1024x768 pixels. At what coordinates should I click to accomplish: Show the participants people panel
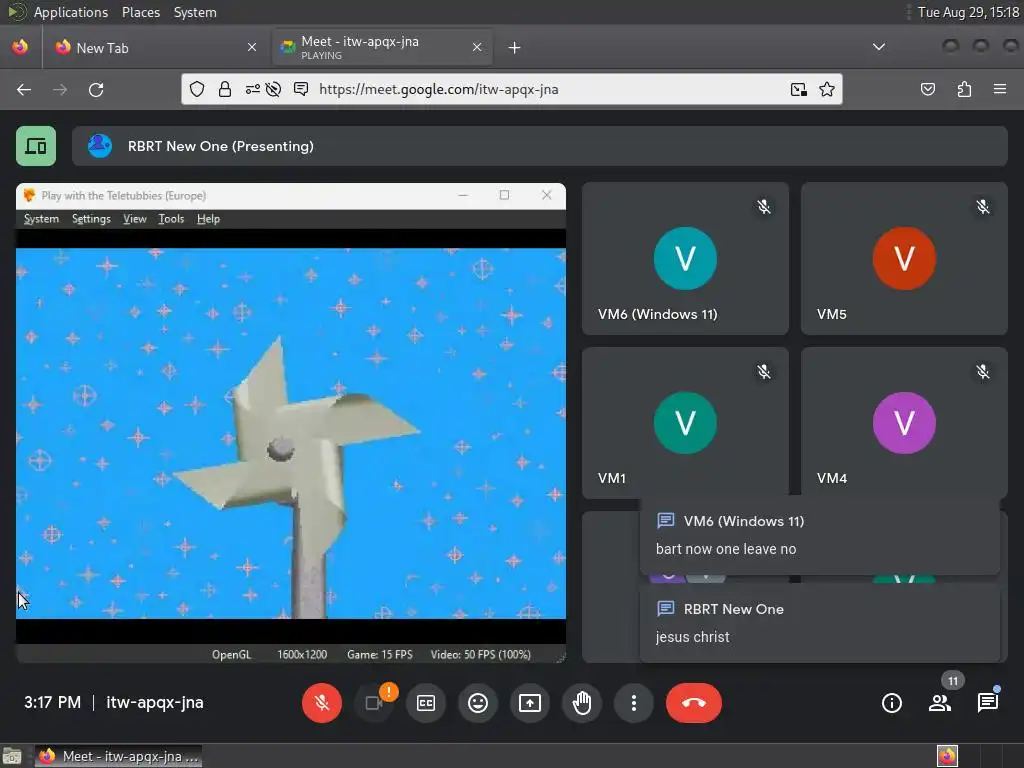point(940,703)
